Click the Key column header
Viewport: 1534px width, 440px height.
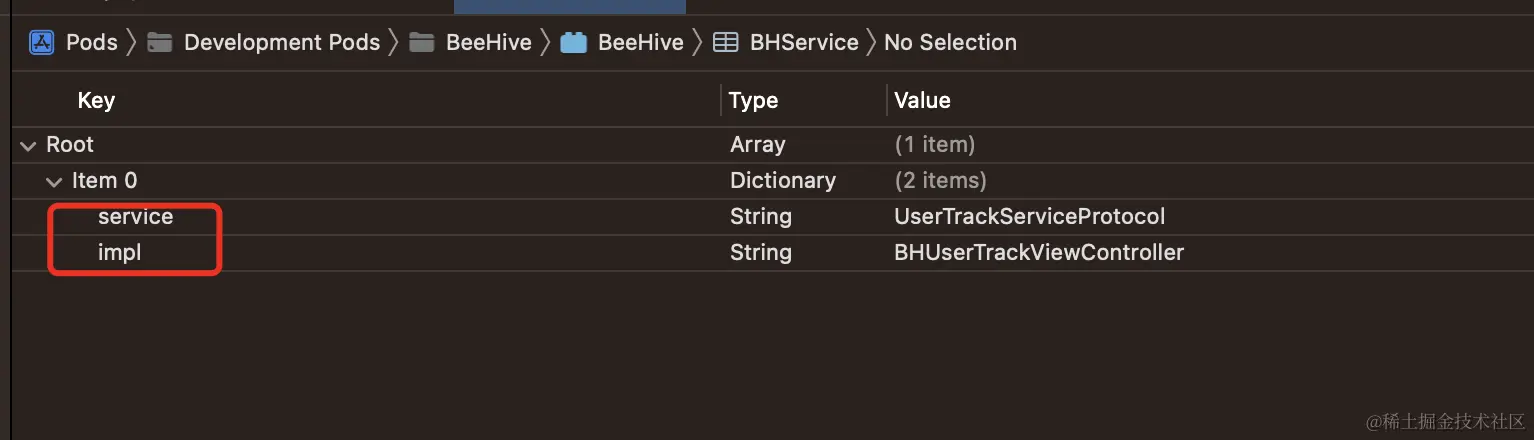96,100
